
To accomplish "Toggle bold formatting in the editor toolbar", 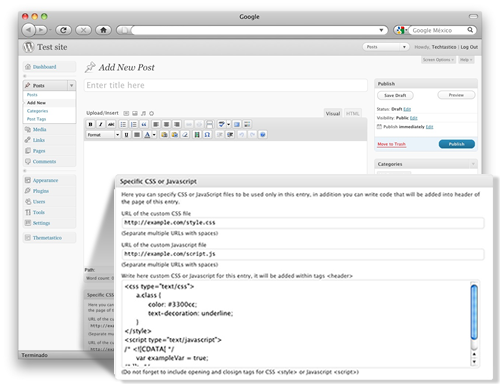I will [x=90, y=124].
